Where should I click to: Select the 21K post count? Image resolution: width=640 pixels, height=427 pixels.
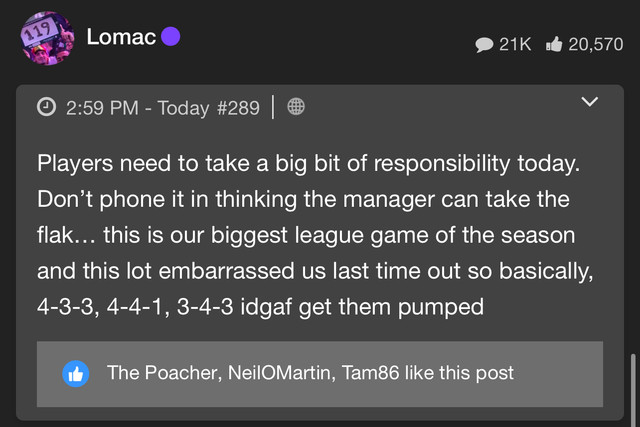pos(515,44)
